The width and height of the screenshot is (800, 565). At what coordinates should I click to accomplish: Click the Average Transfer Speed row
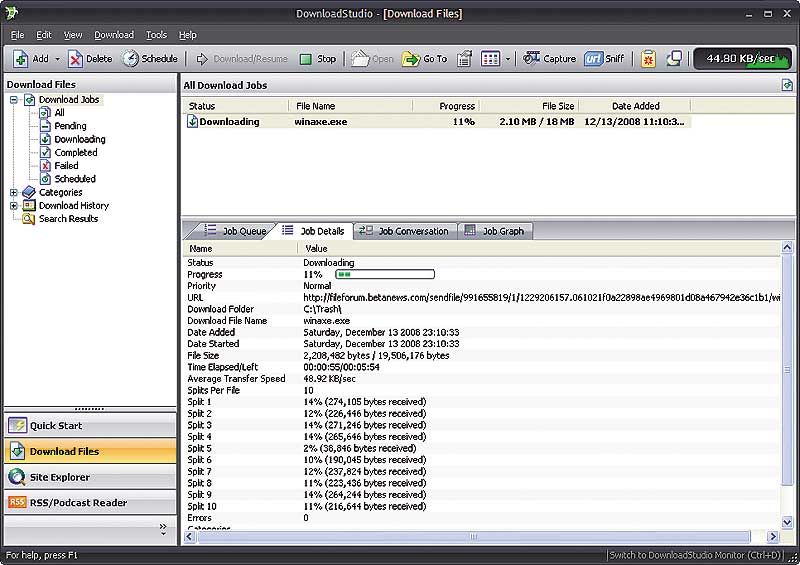(482, 379)
